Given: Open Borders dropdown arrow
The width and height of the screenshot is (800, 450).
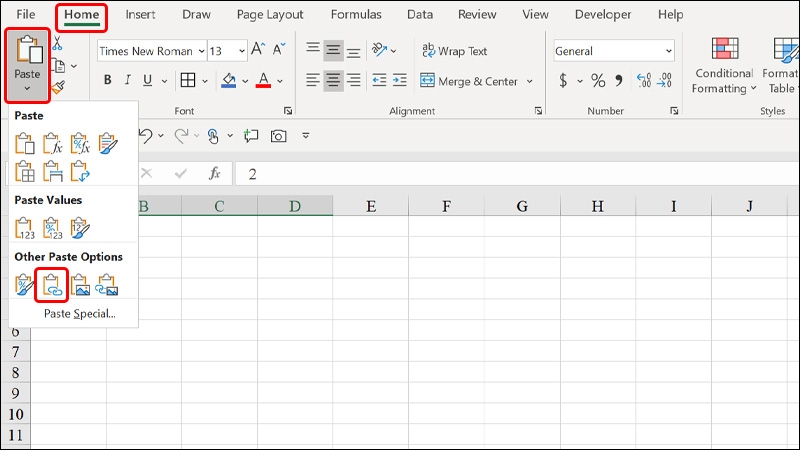Looking at the screenshot, I should click(205, 81).
